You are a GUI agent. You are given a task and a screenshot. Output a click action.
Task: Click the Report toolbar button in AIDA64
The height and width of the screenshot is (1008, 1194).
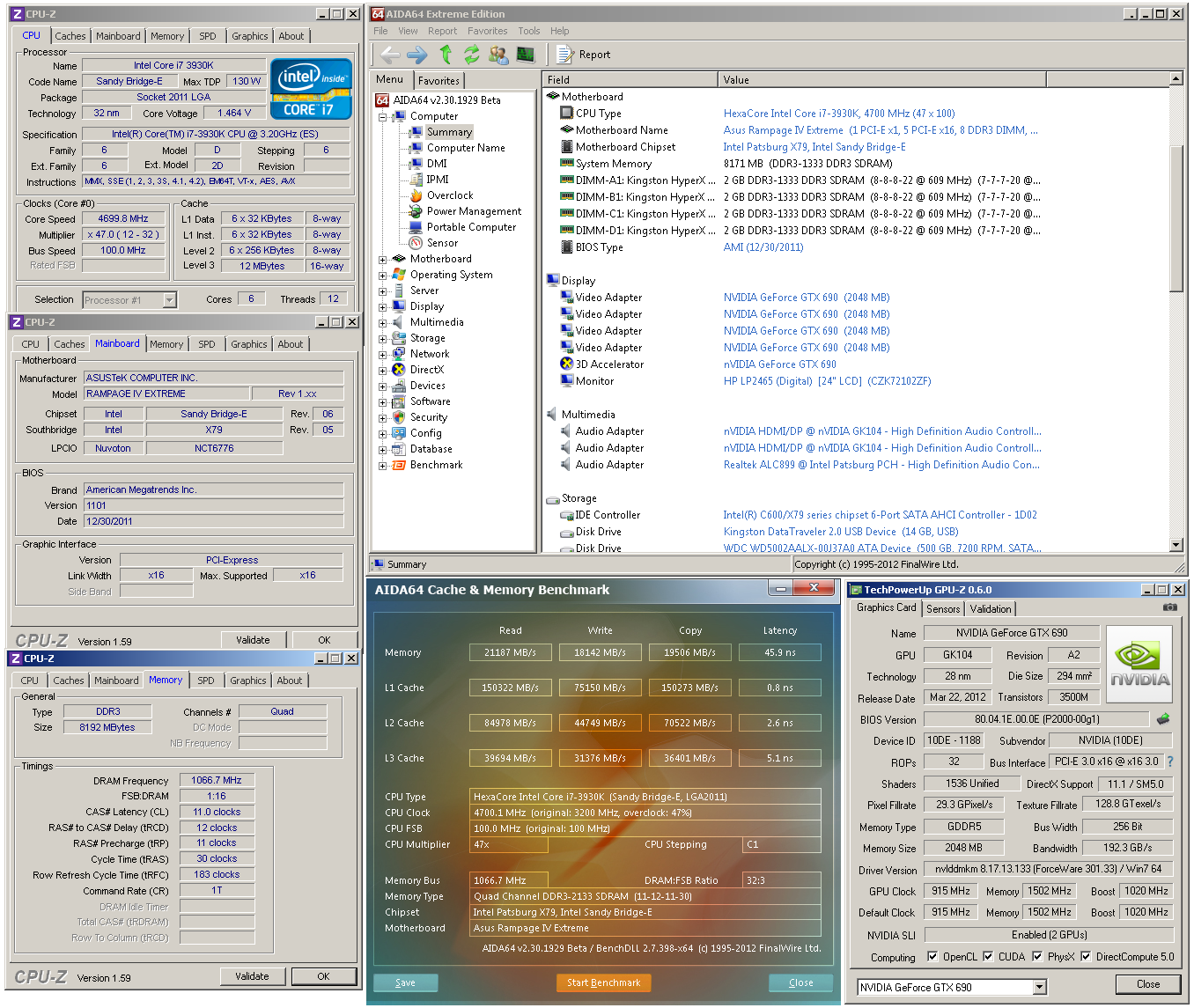click(x=584, y=55)
